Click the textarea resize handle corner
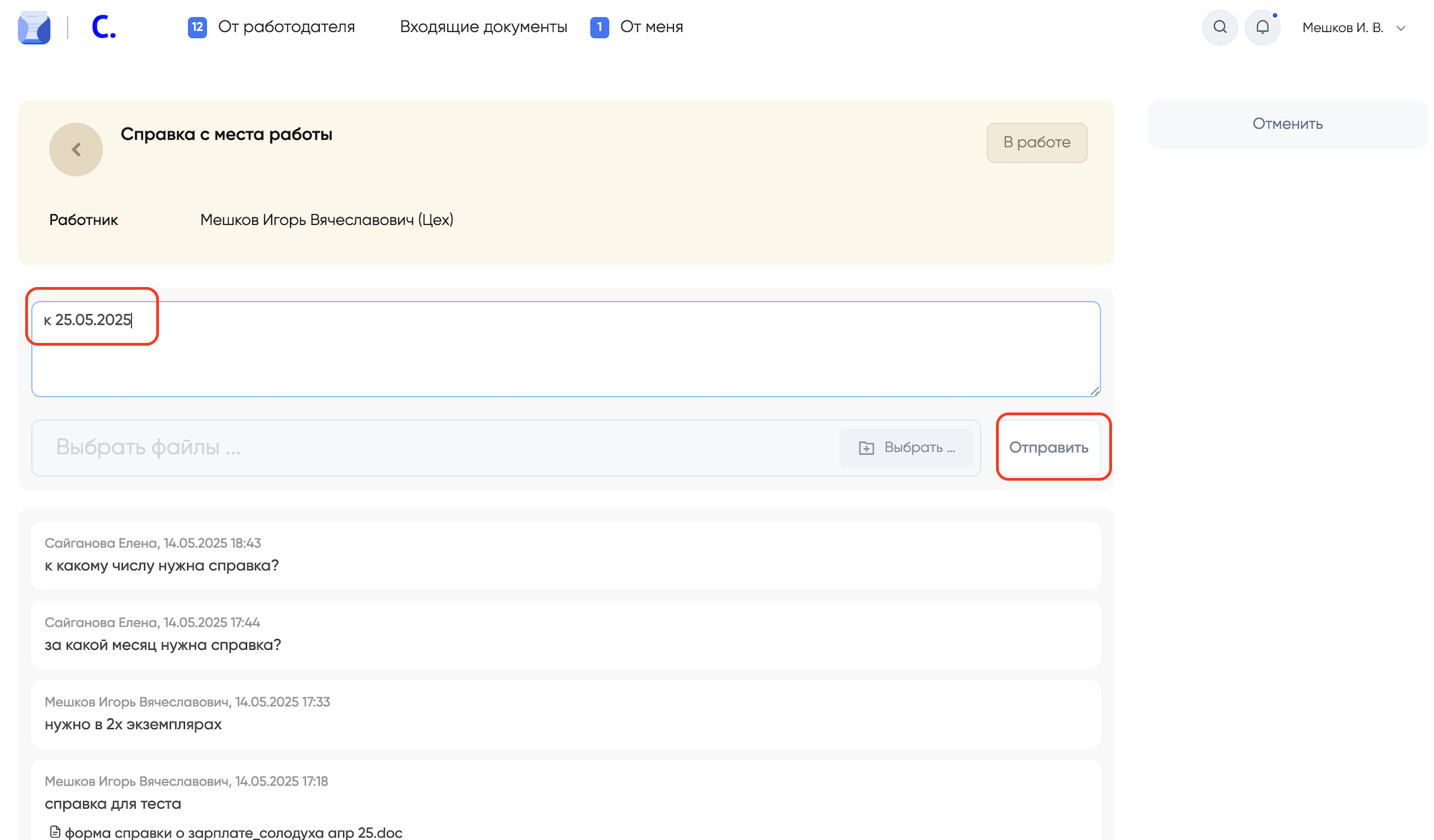1434x840 pixels. (1094, 391)
